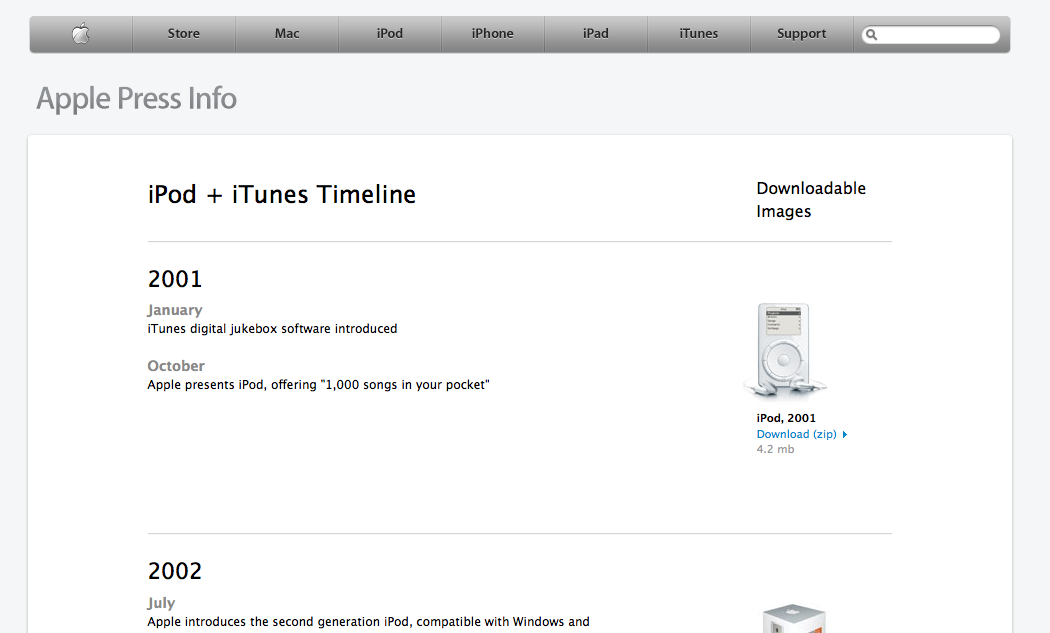1050x633 pixels.
Task: Click the July month label
Action: point(161,603)
